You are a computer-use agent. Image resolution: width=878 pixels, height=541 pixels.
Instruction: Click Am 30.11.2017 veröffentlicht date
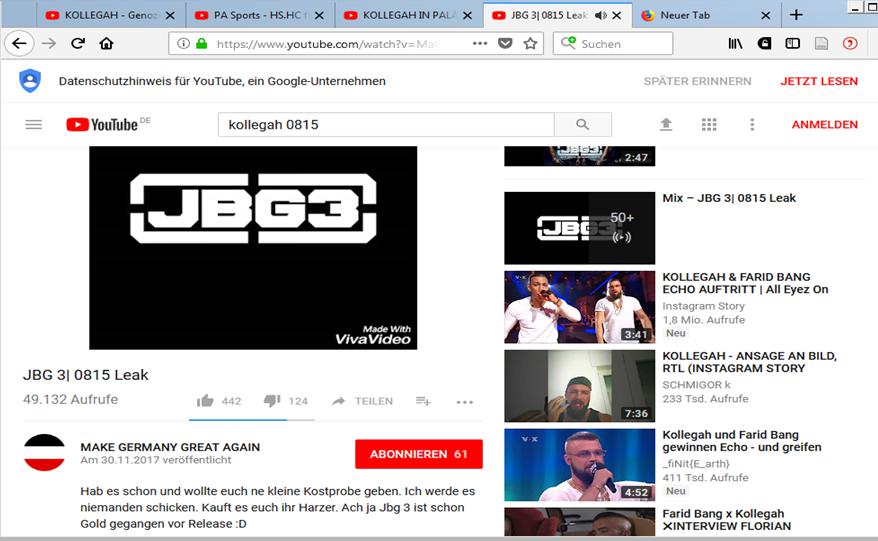156,460
